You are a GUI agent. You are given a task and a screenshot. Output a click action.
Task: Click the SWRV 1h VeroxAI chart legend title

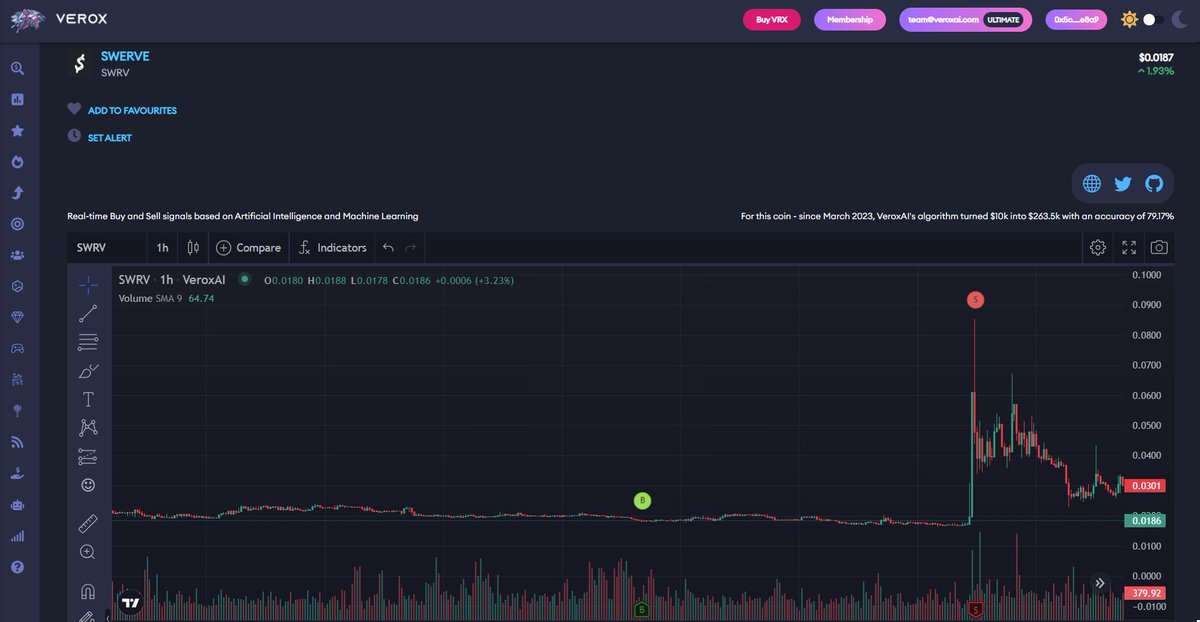point(173,280)
